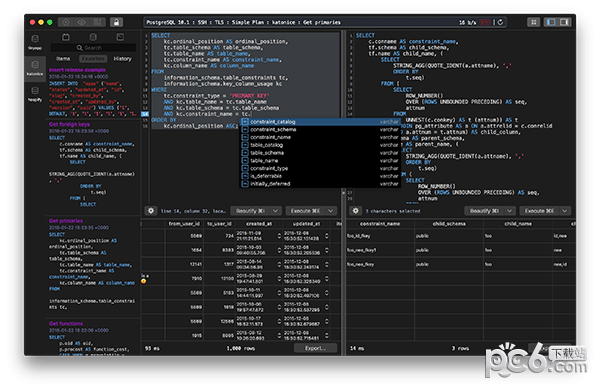Toggle the left sidebar panel view
Screen dimensions: 600x390
pyautogui.click(x=551, y=22)
